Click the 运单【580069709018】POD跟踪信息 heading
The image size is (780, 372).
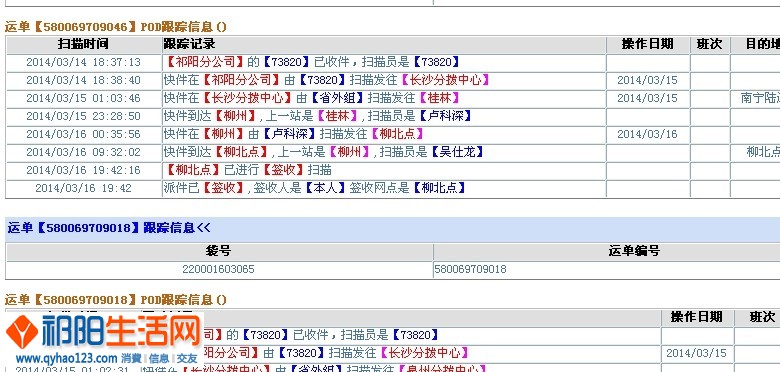click(x=115, y=299)
